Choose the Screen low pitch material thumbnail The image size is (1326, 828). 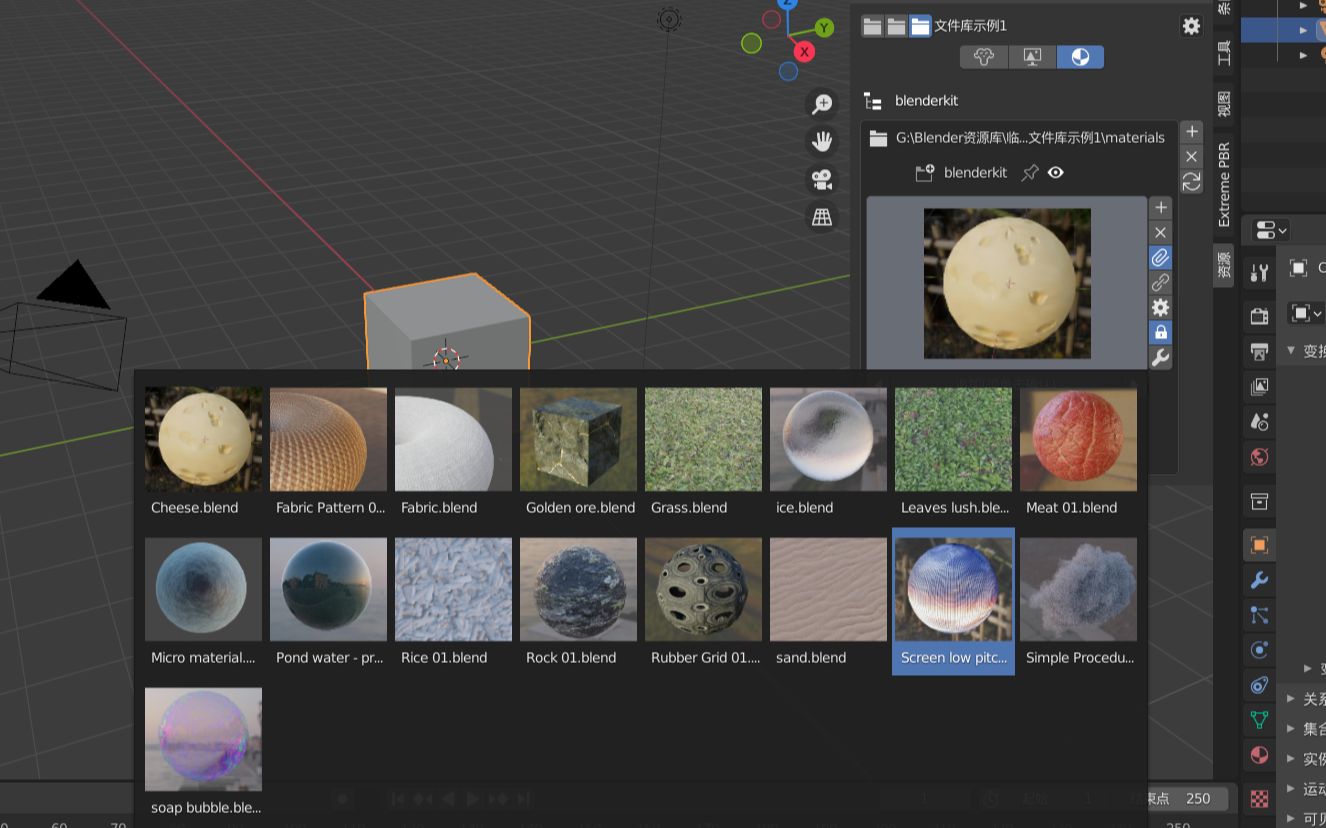pyautogui.click(x=953, y=589)
